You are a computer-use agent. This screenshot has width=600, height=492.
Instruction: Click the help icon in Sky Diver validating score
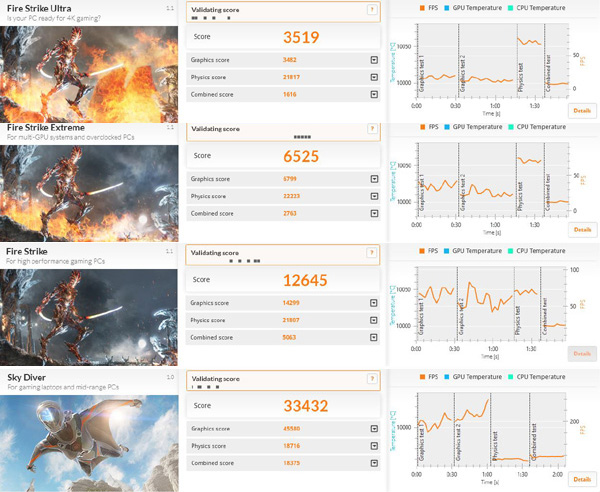tap(372, 378)
